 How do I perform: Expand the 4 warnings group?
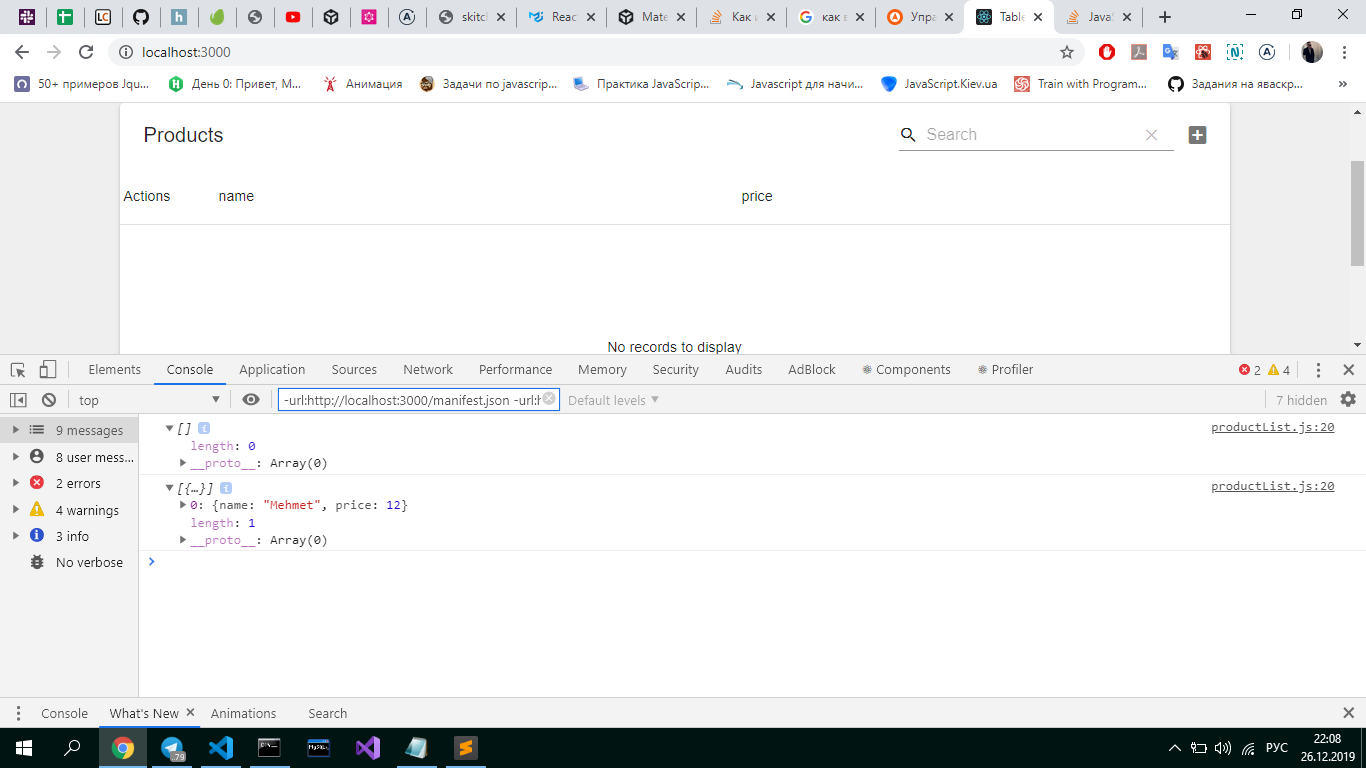pos(15,510)
